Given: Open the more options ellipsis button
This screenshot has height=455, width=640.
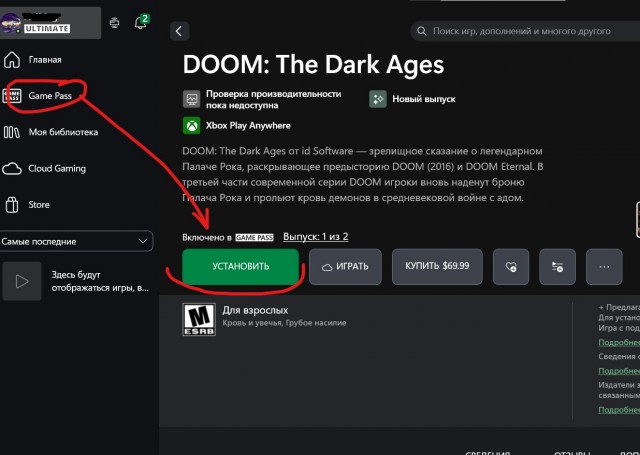Looking at the screenshot, I should 604,267.
